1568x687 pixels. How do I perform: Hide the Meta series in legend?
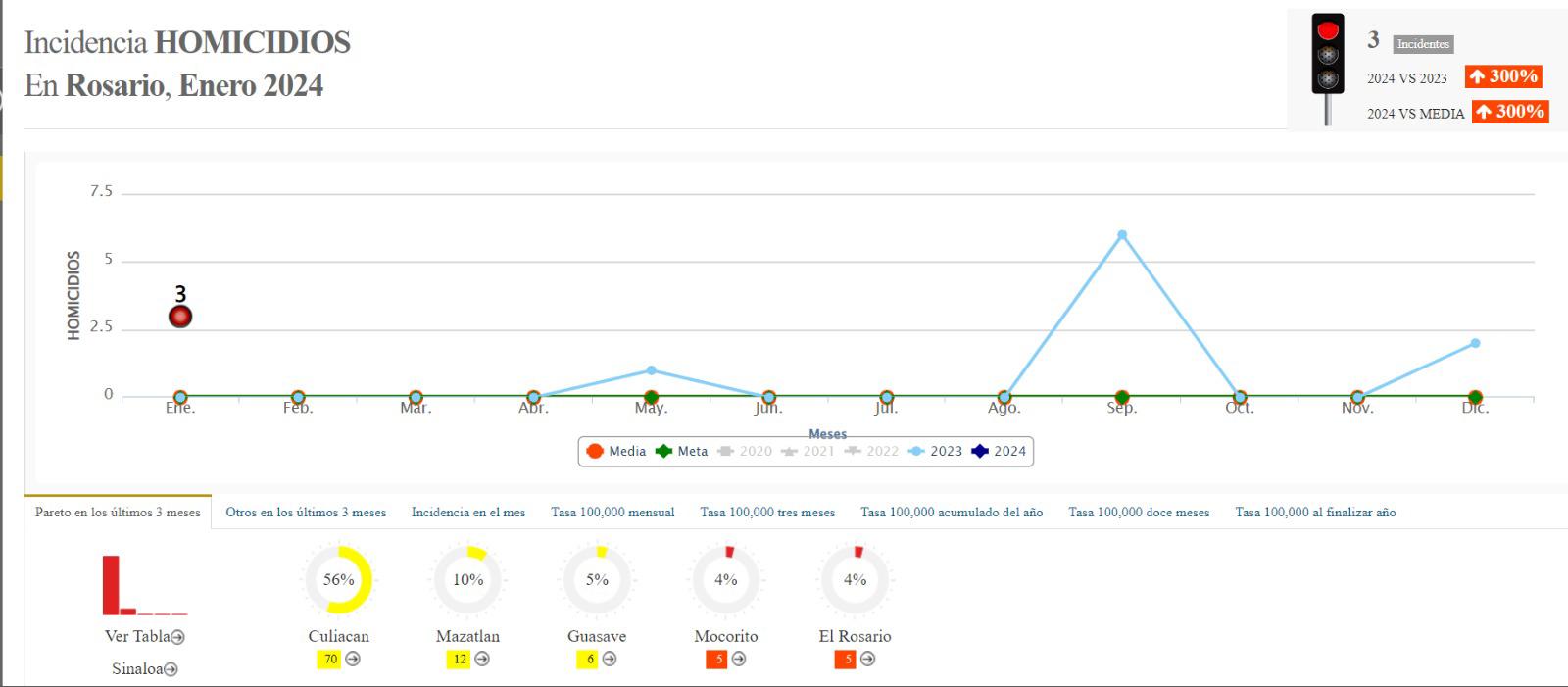(x=682, y=451)
